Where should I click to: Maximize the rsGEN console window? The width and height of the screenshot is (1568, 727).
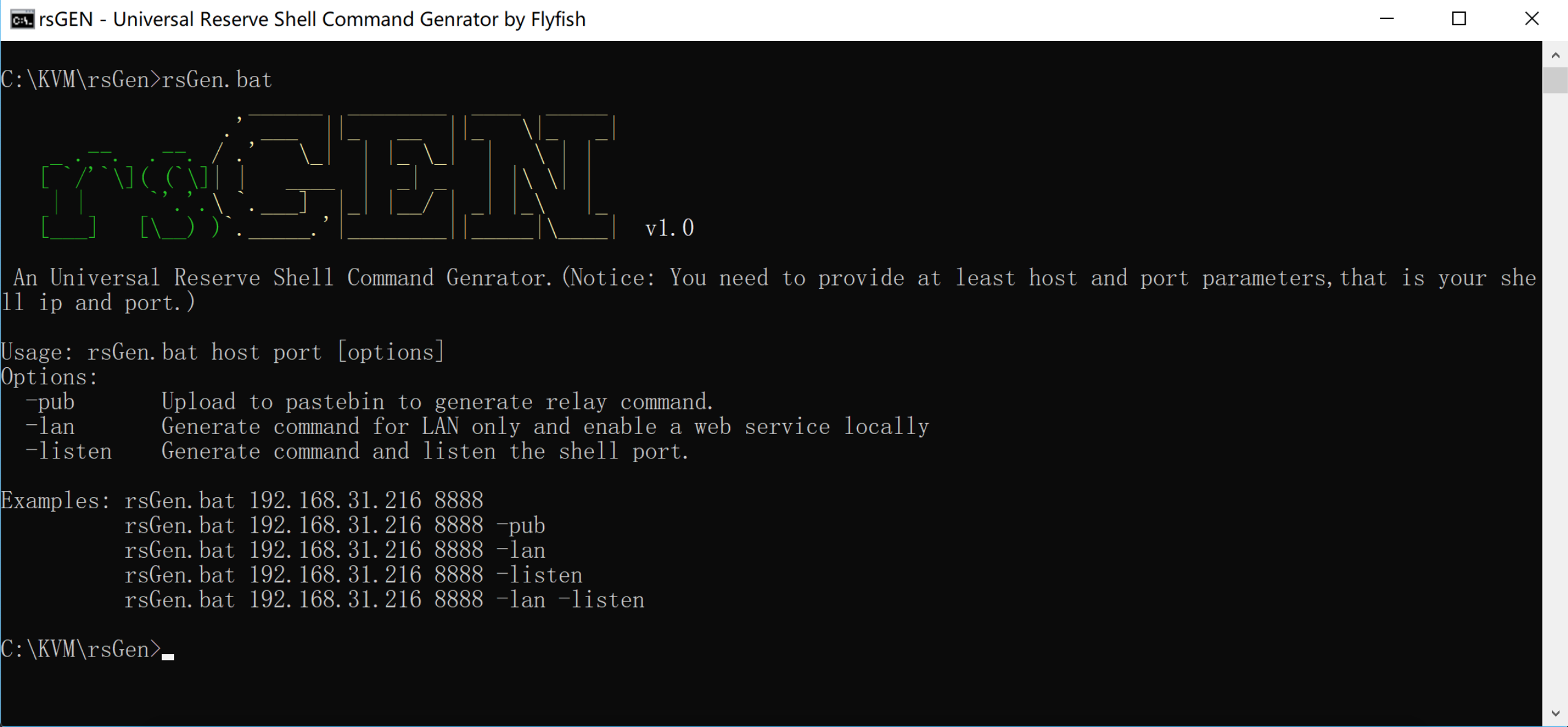pyautogui.click(x=1460, y=19)
